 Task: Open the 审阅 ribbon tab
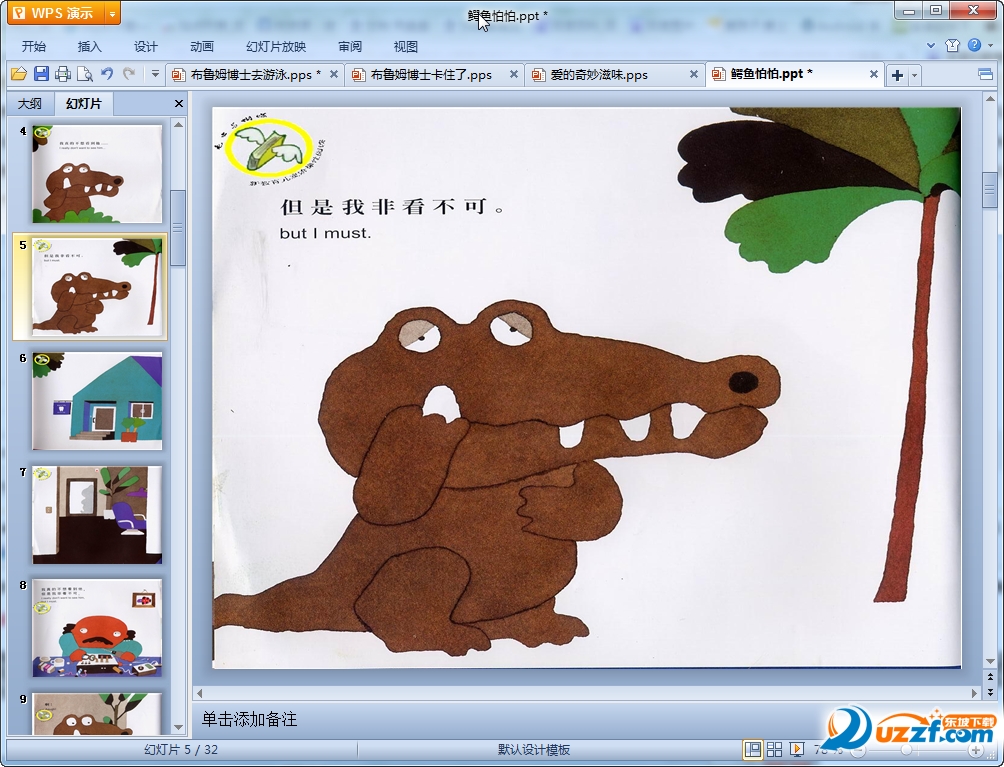[x=350, y=47]
